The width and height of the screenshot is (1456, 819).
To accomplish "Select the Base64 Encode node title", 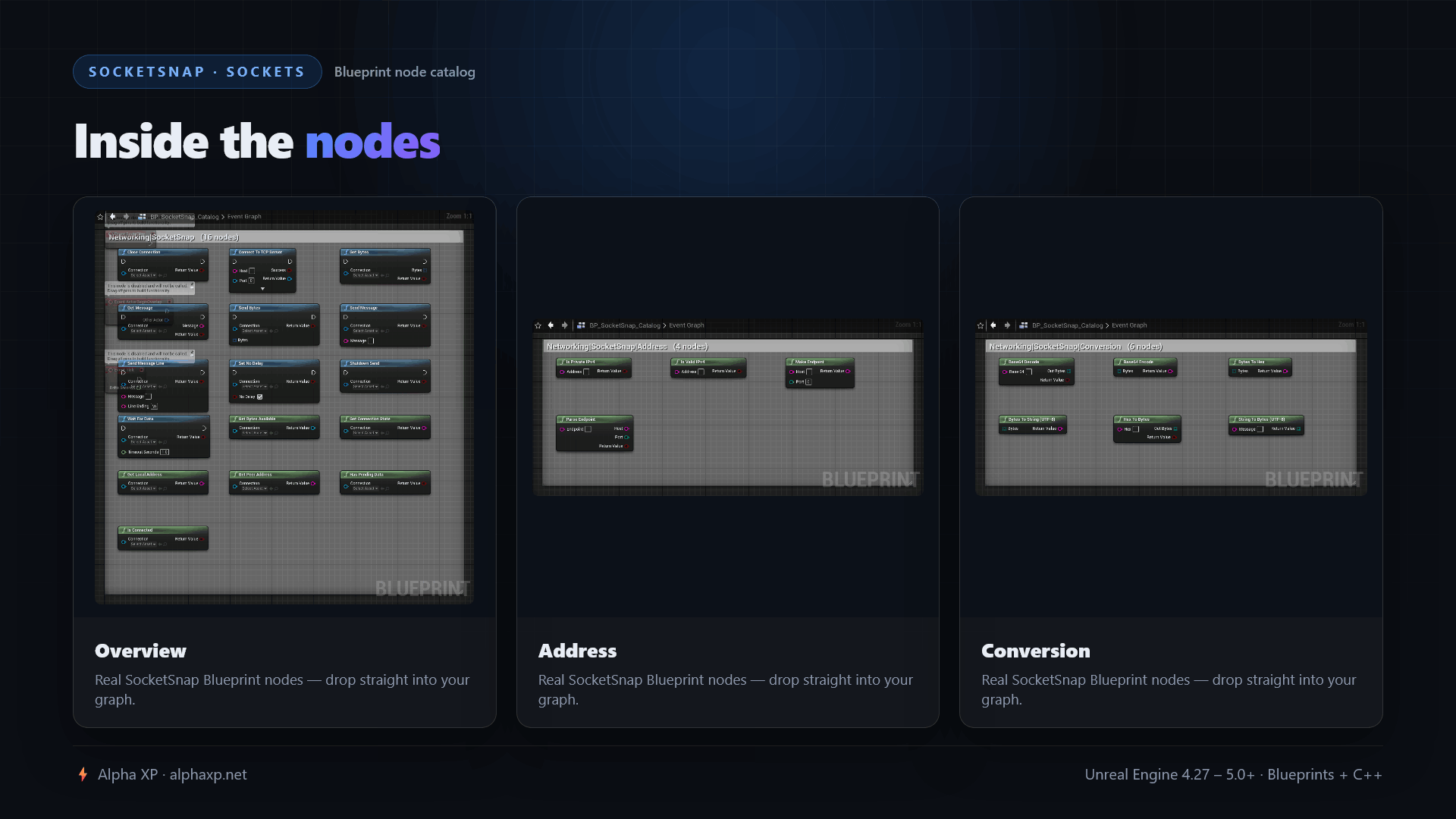I will click(x=1138, y=362).
